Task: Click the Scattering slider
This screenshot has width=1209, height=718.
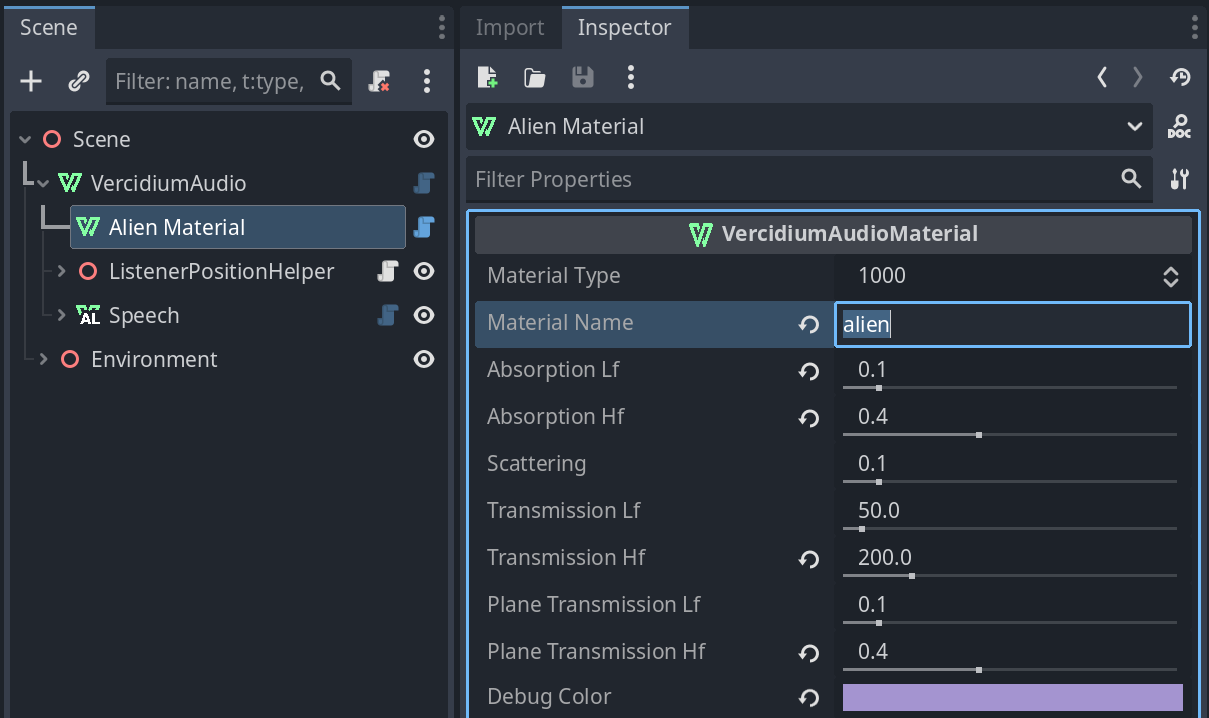Action: [1010, 482]
